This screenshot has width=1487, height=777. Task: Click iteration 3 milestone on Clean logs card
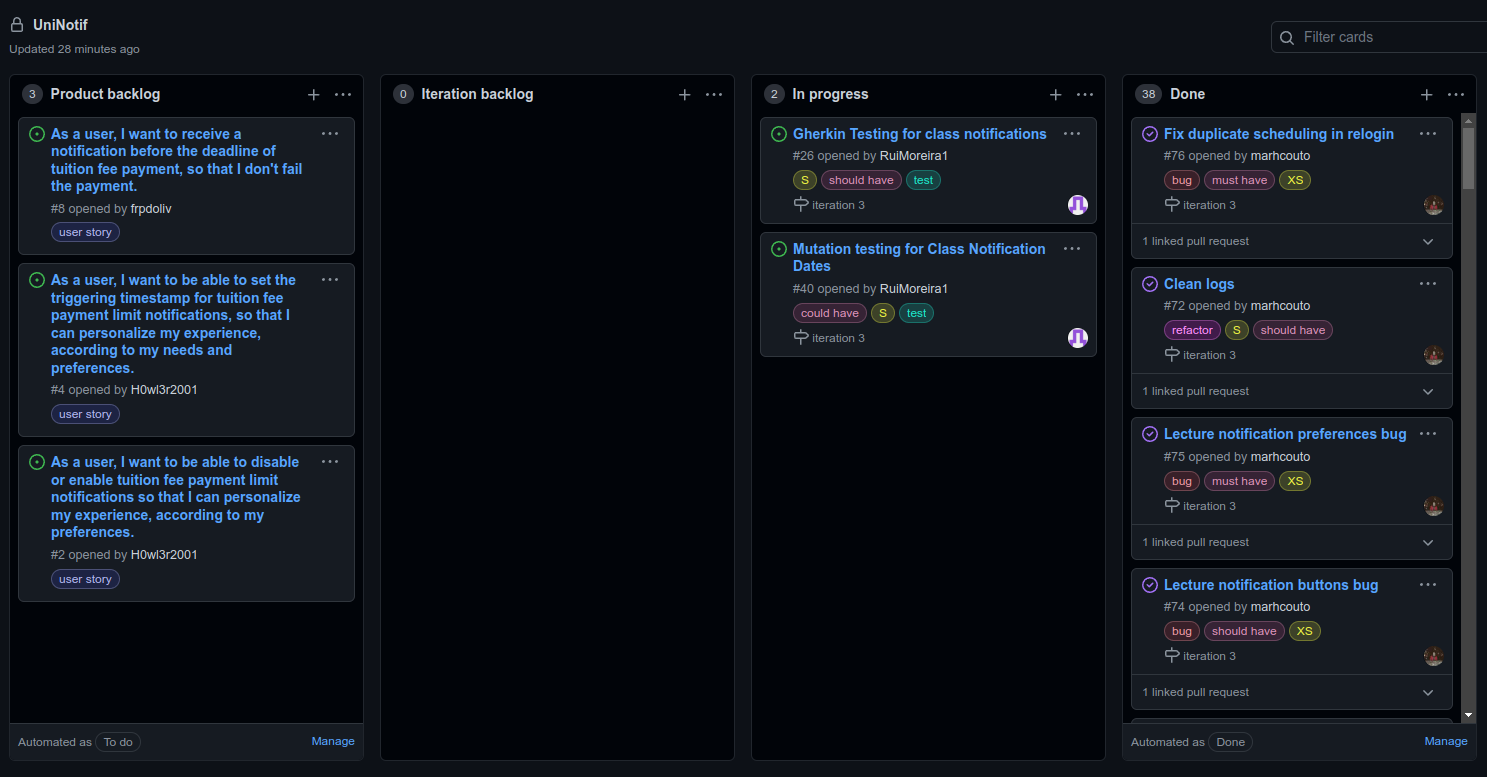click(1208, 355)
